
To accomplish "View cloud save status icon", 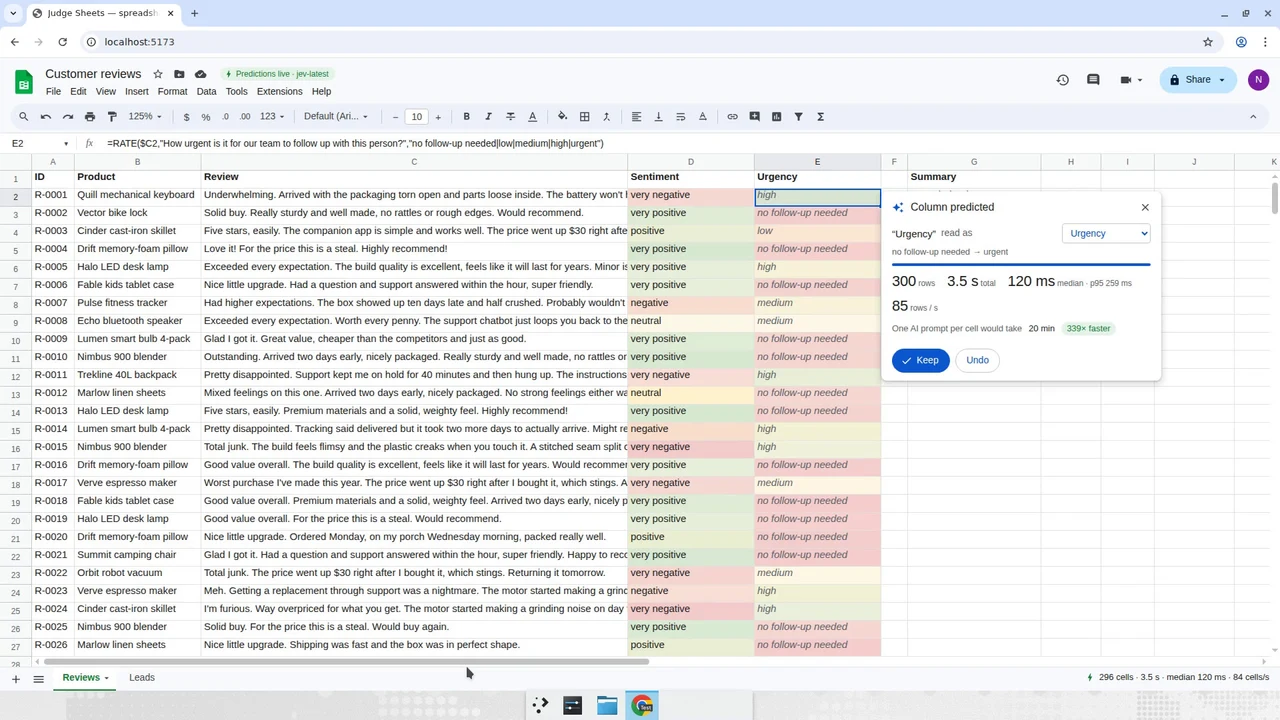I will 200,74.
